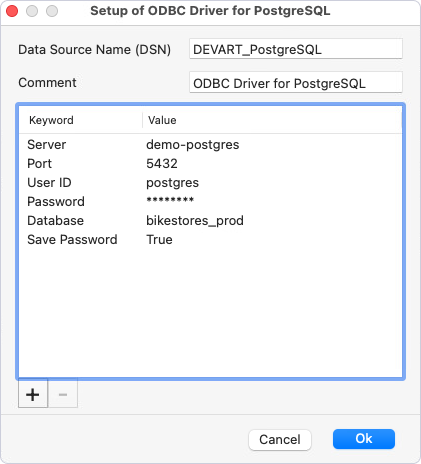Click the 5432 port value
This screenshot has width=421, height=464.
[162, 164]
